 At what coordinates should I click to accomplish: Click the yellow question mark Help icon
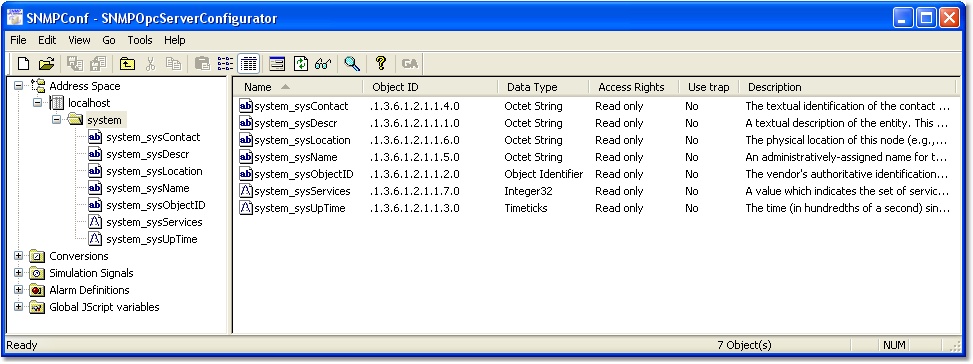[381, 63]
